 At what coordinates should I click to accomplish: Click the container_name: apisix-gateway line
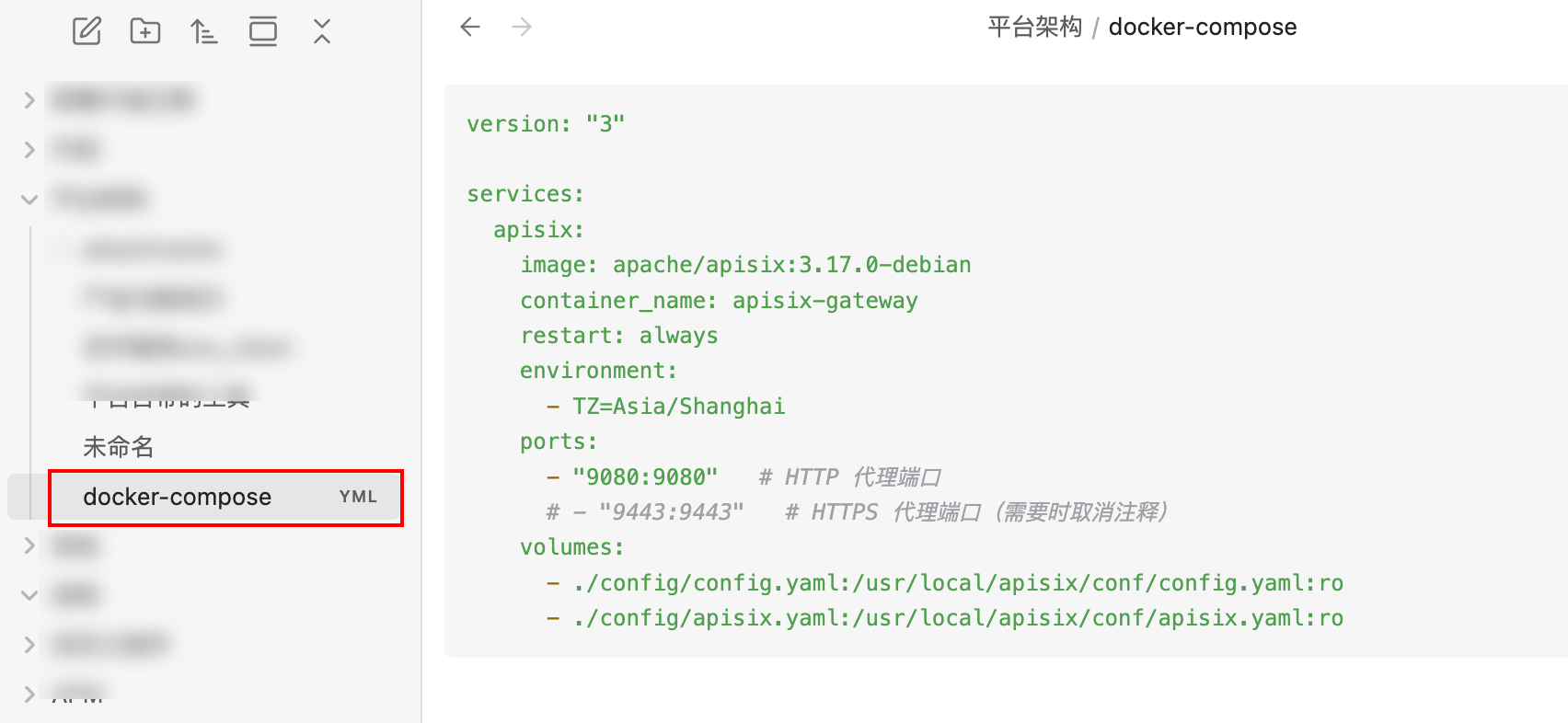click(719, 301)
